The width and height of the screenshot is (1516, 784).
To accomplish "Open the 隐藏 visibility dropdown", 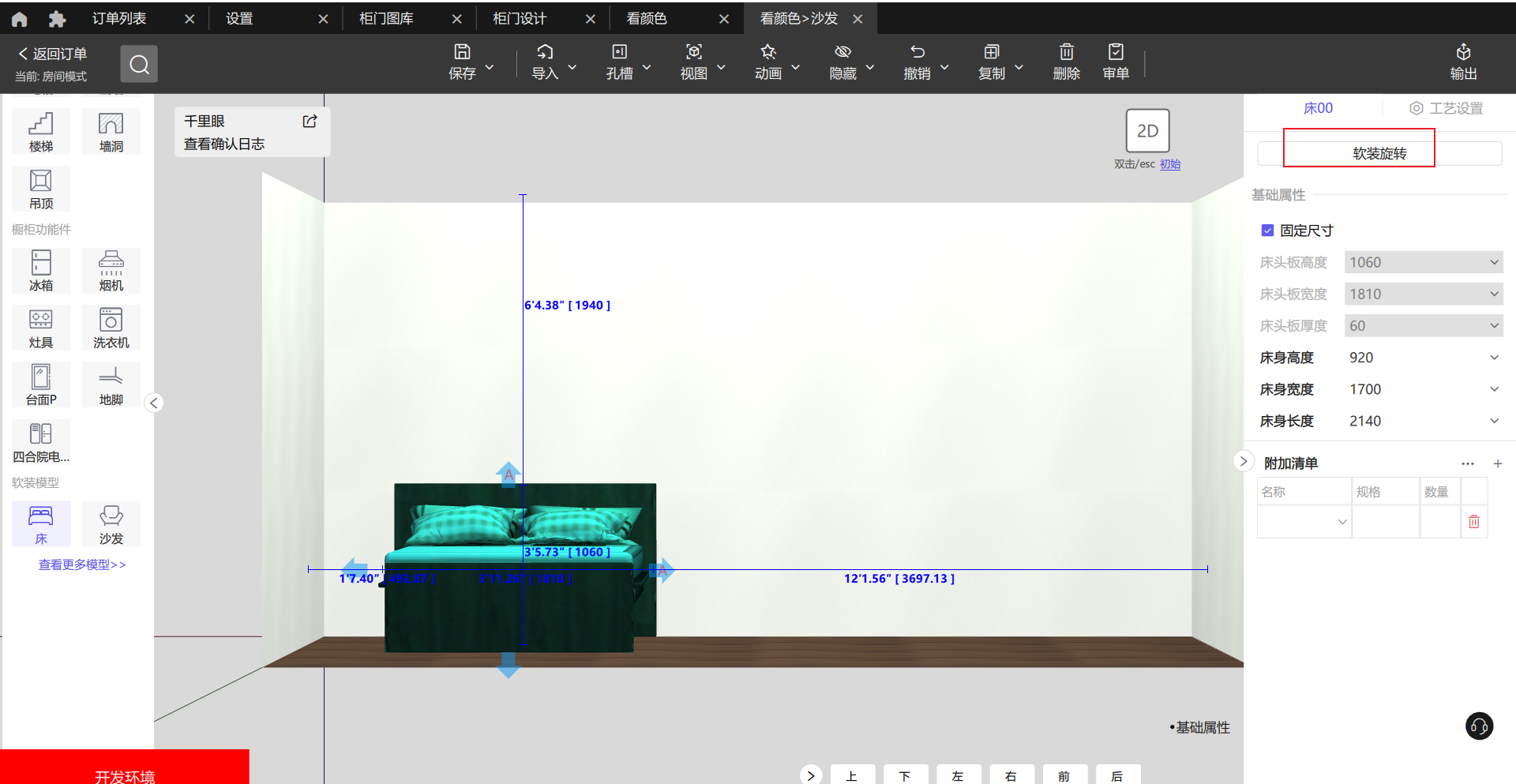I will pyautogui.click(x=870, y=68).
